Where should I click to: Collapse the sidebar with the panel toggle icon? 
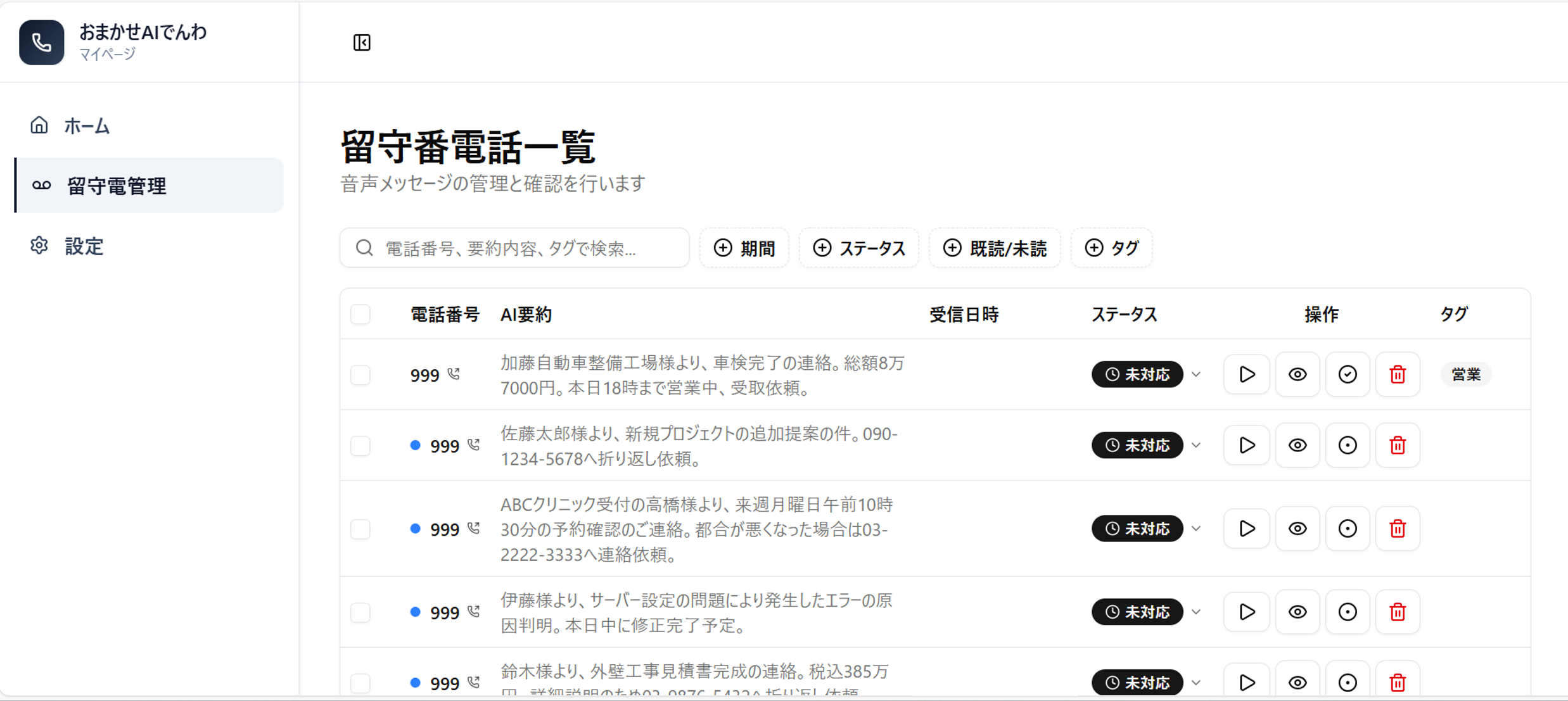(362, 42)
